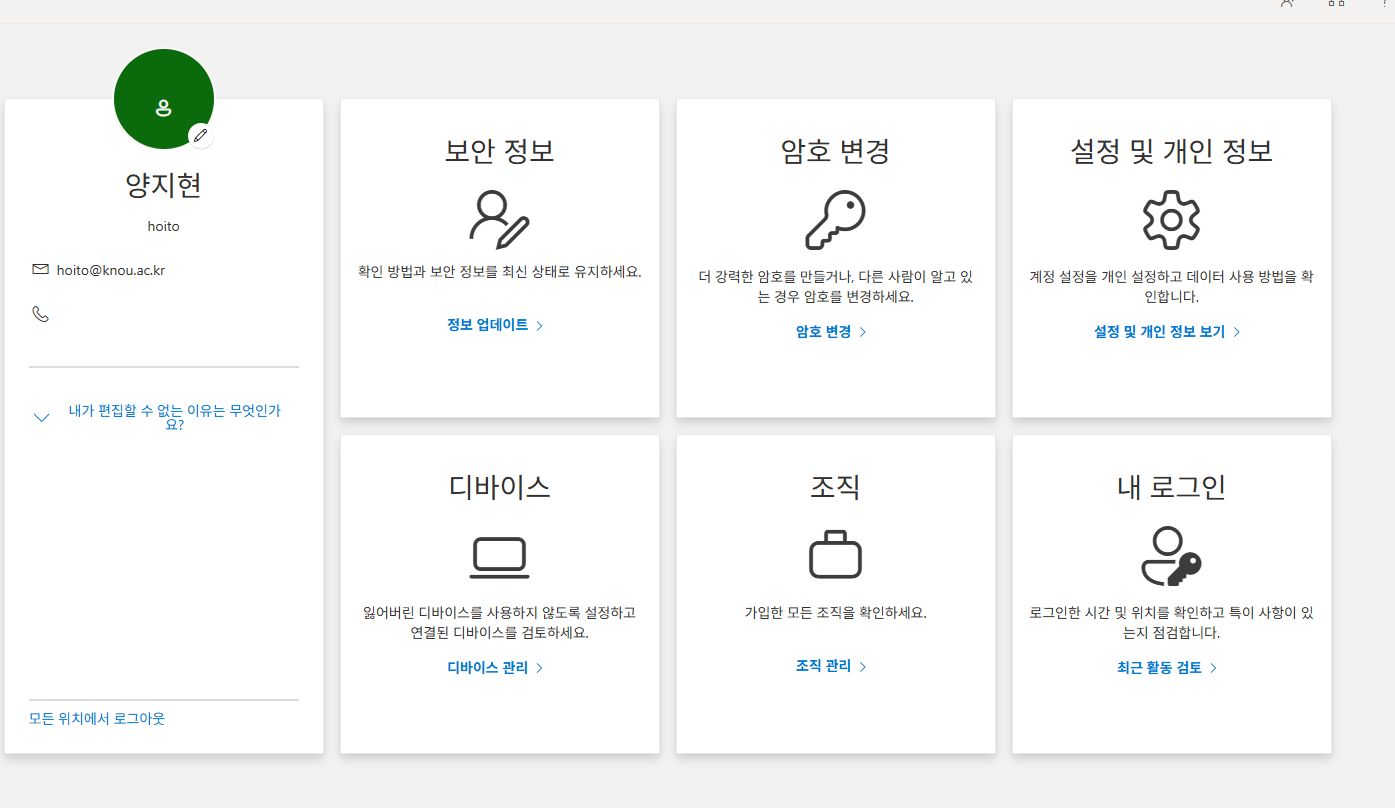Click description starting 잃어버린 디바이스를 사용하지 않도록
The width and height of the screenshot is (1395, 808).
pyautogui.click(x=500, y=623)
